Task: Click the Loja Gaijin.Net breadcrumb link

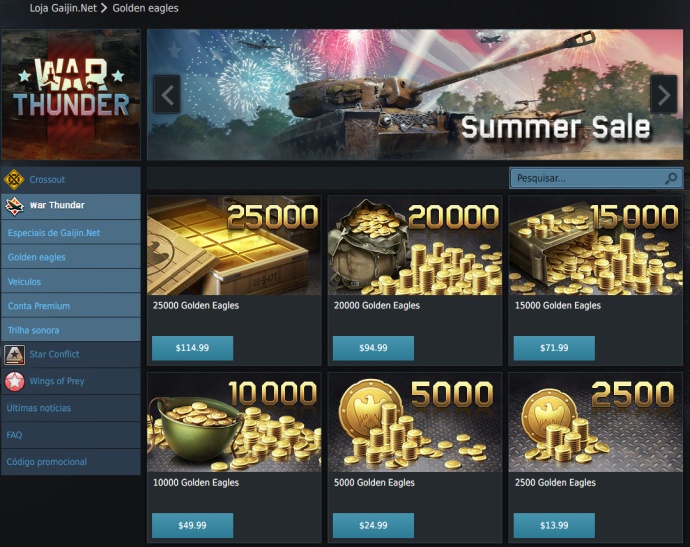Action: click(x=63, y=8)
